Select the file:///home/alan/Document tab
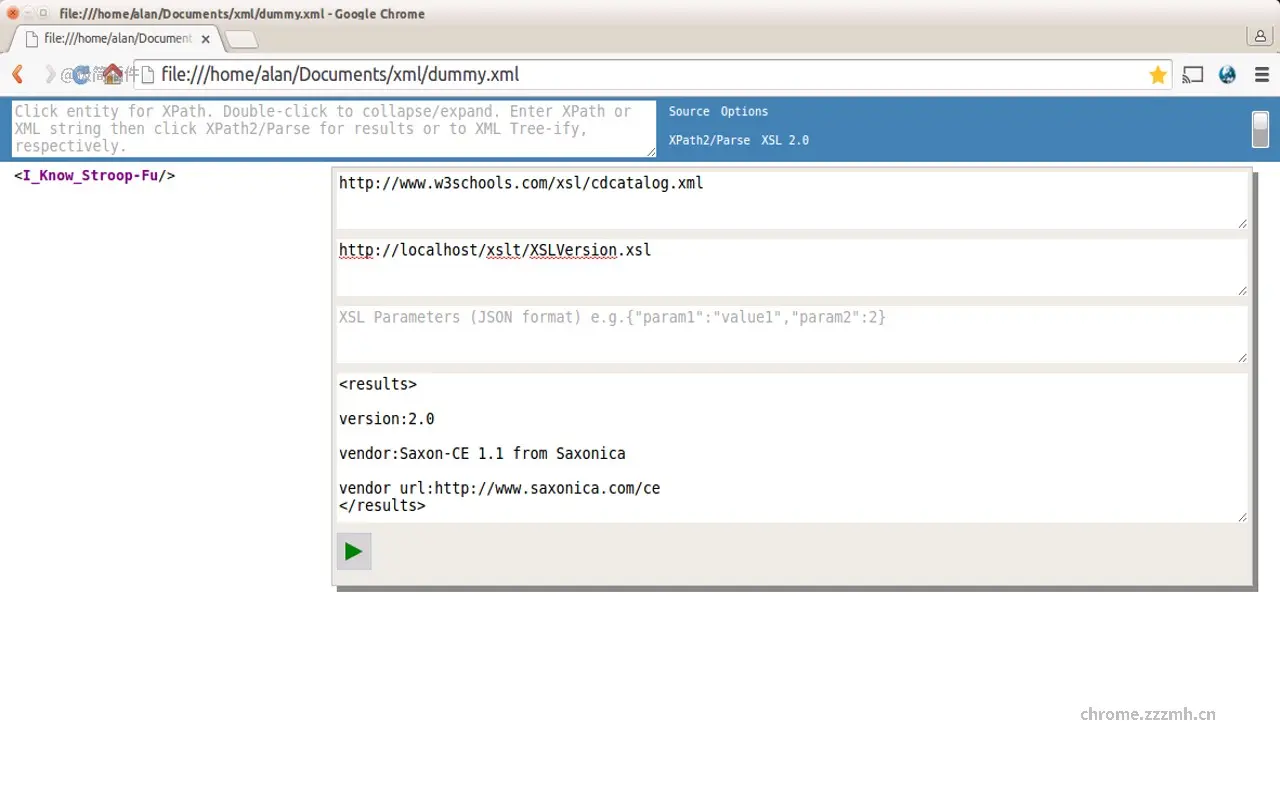1280x800 pixels. 115,39
